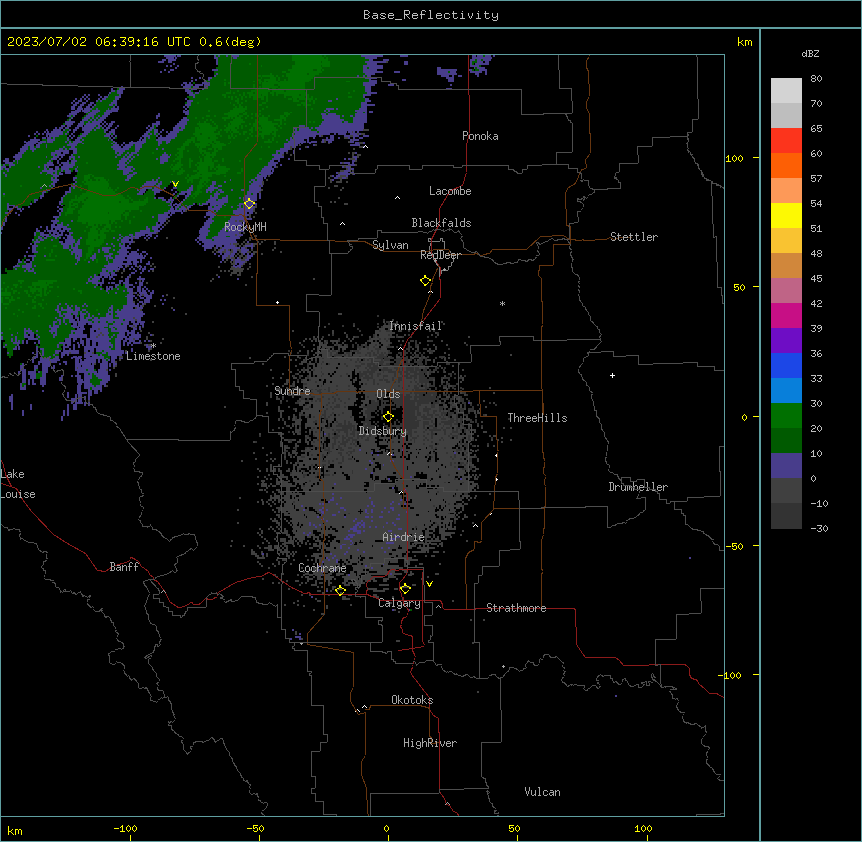
Task: Select the Sundre label
Action: [x=292, y=391]
